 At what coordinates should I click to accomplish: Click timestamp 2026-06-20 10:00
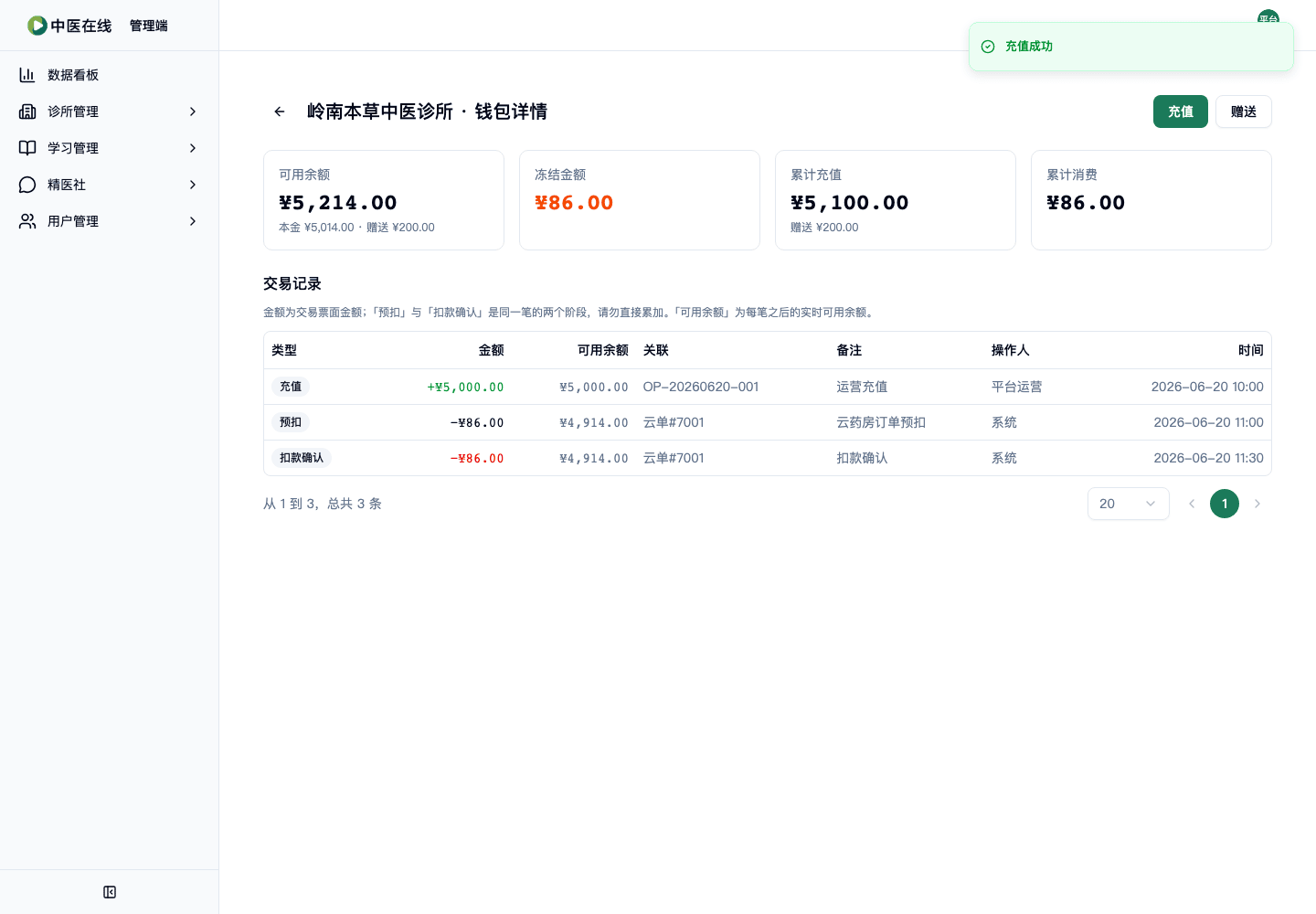tap(1207, 387)
